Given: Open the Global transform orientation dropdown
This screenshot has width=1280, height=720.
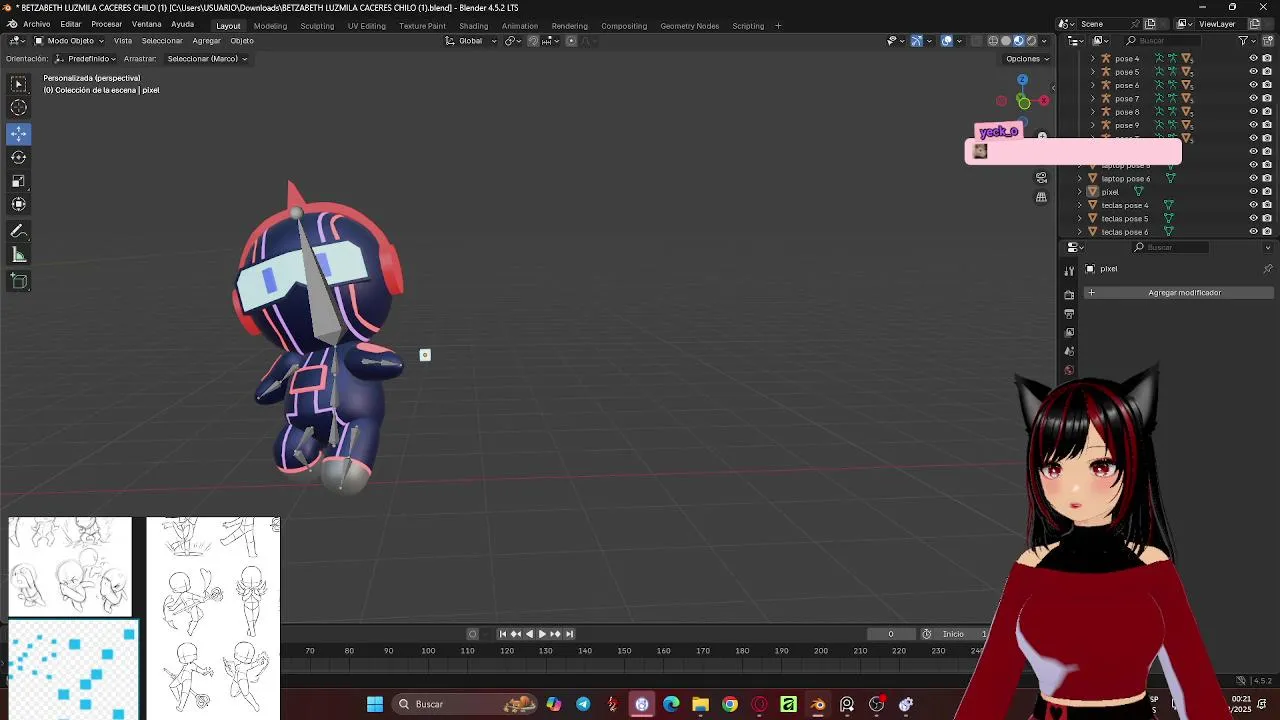Looking at the screenshot, I should (x=470, y=41).
